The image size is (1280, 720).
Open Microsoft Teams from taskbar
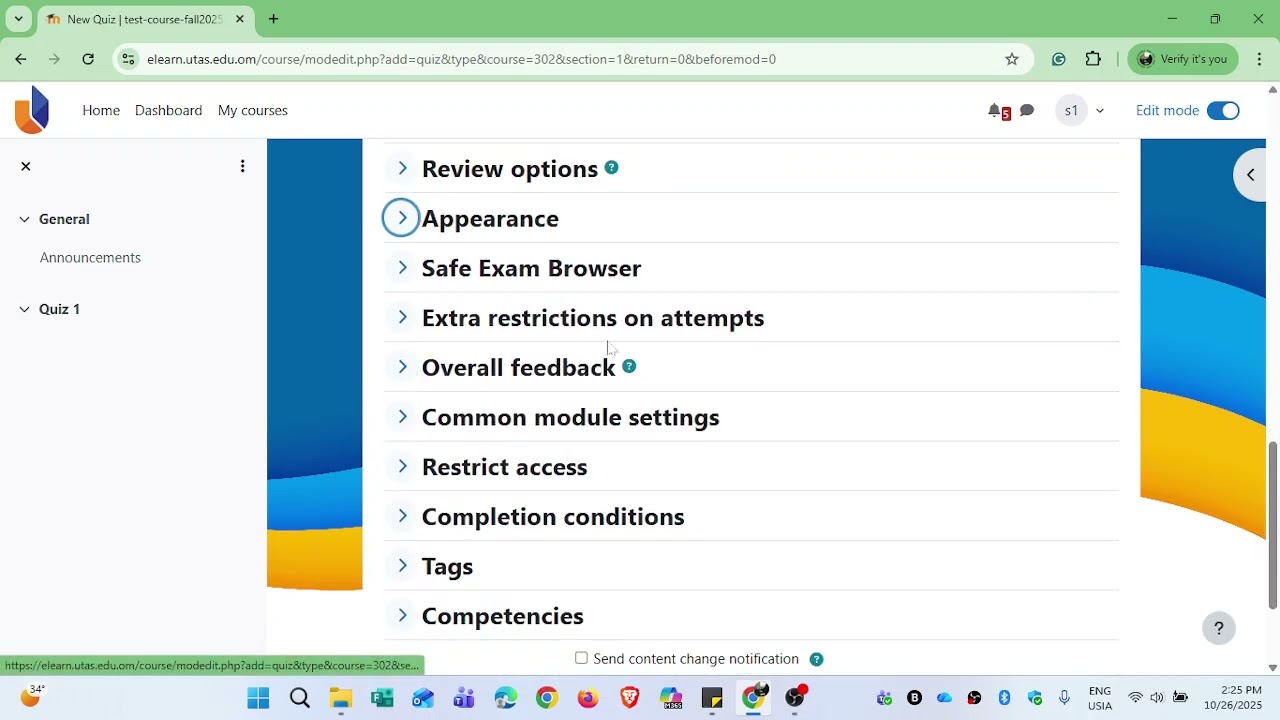click(464, 698)
